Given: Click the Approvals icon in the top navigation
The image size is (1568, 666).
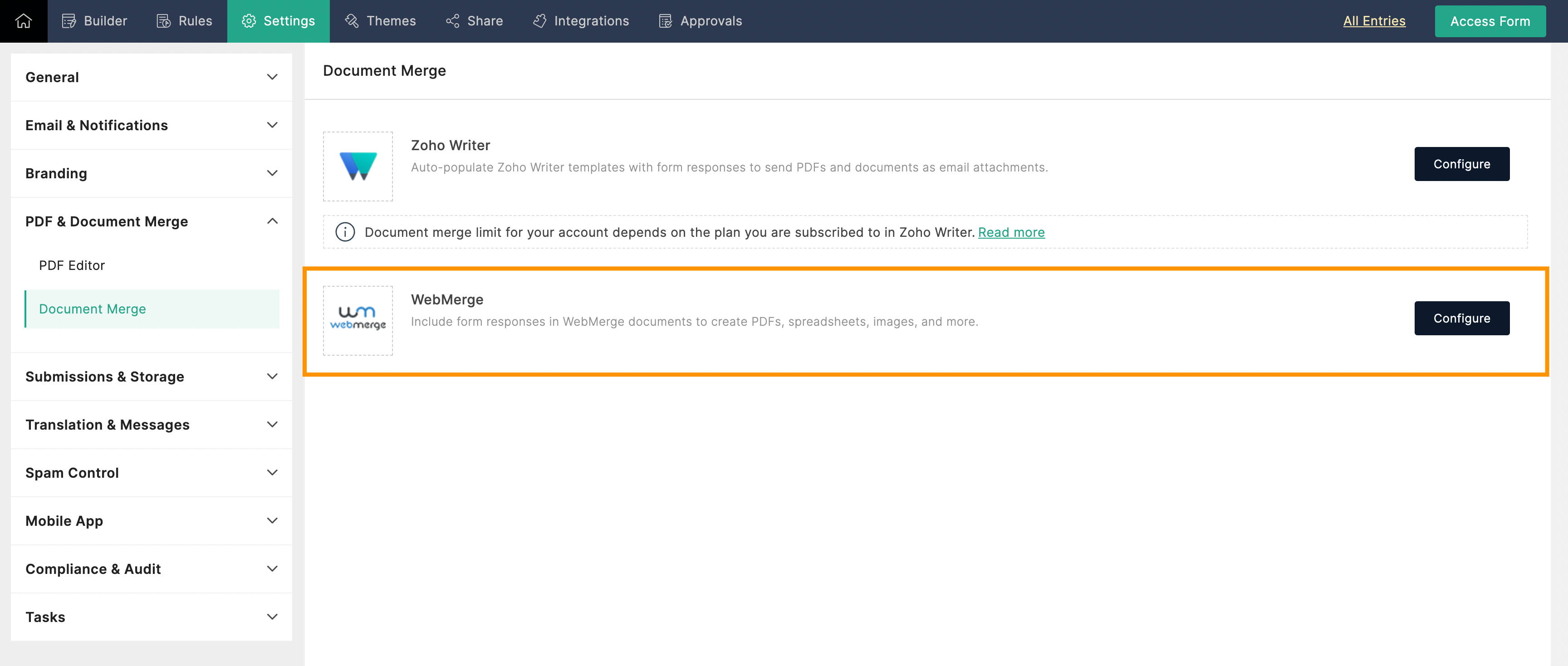Looking at the screenshot, I should point(665,21).
